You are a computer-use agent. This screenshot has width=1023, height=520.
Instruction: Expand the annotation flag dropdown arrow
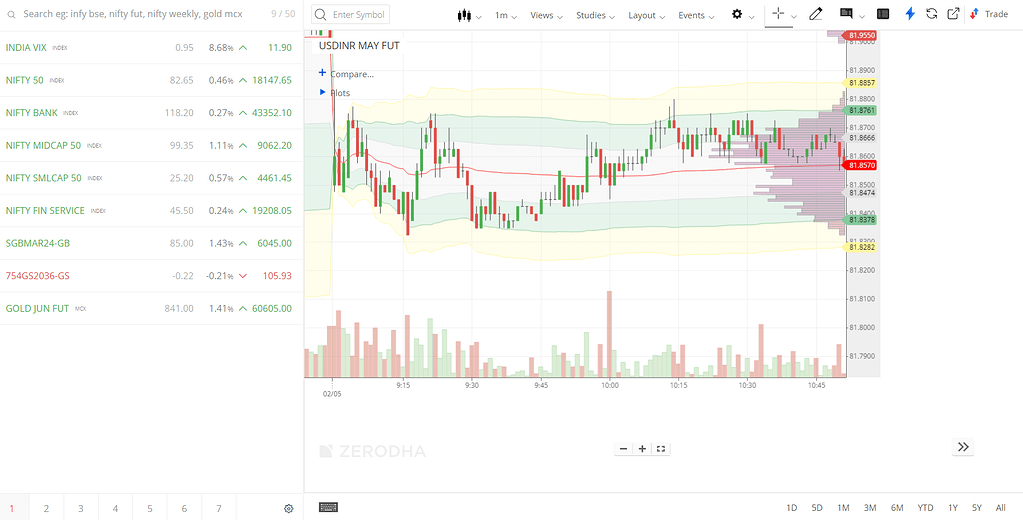[x=863, y=16]
